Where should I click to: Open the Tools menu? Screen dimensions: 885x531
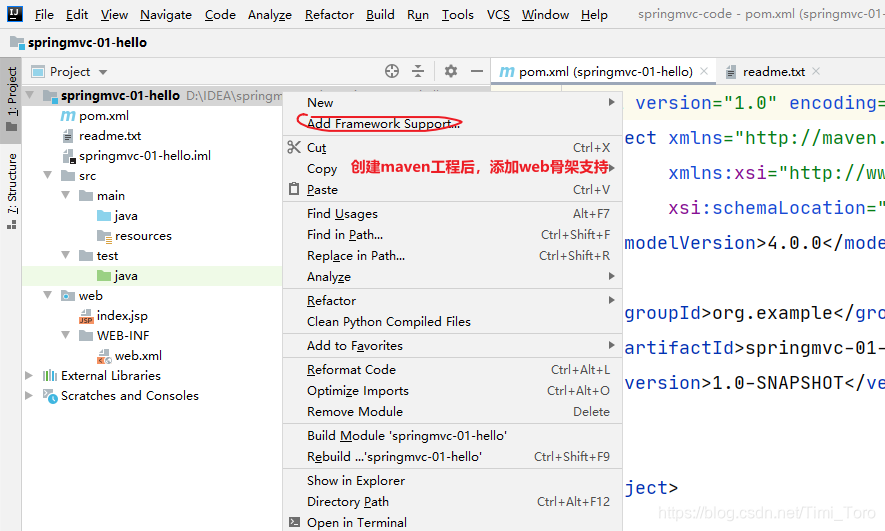coord(457,15)
